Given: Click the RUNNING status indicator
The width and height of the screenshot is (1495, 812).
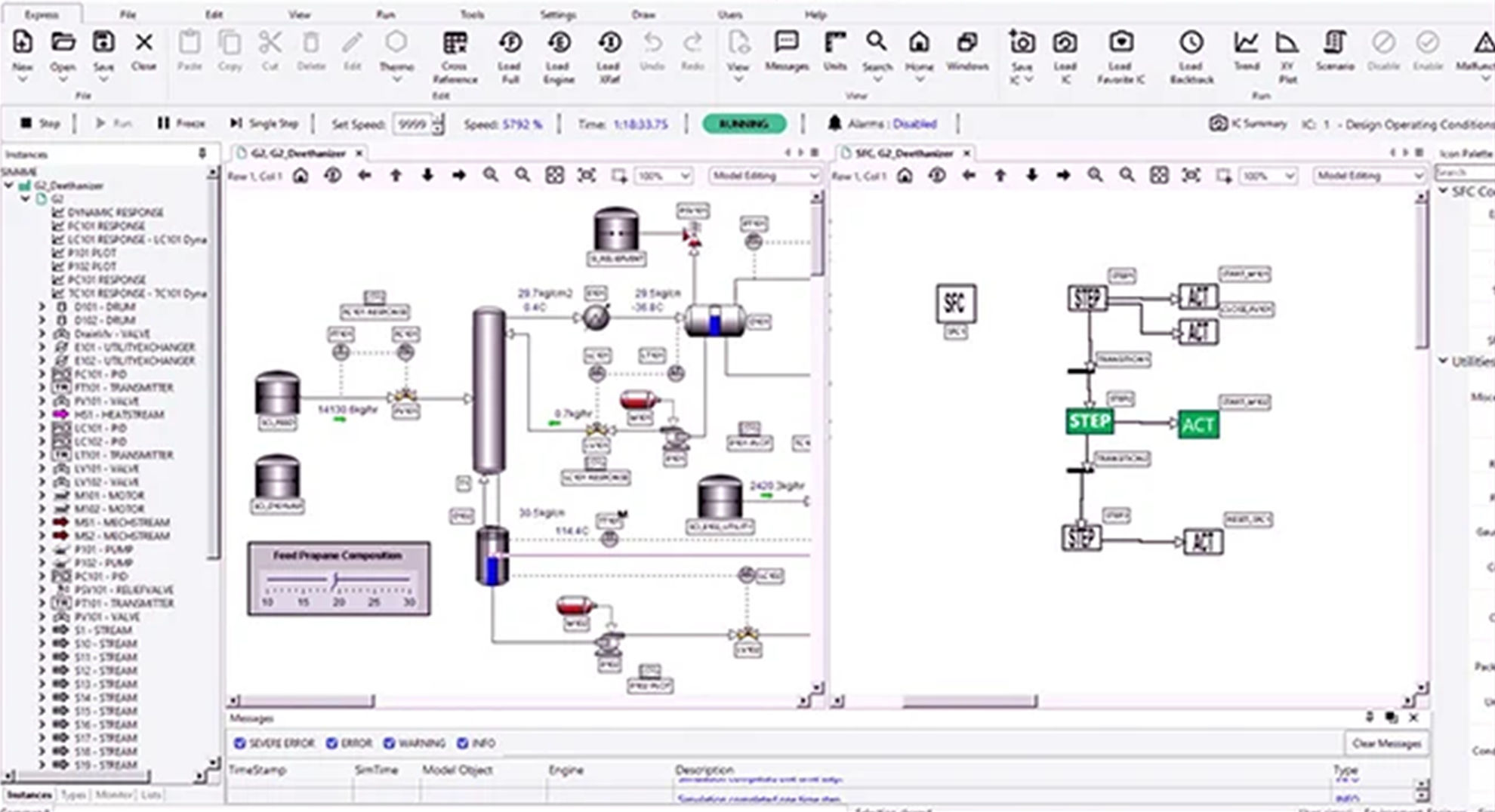Looking at the screenshot, I should (744, 123).
